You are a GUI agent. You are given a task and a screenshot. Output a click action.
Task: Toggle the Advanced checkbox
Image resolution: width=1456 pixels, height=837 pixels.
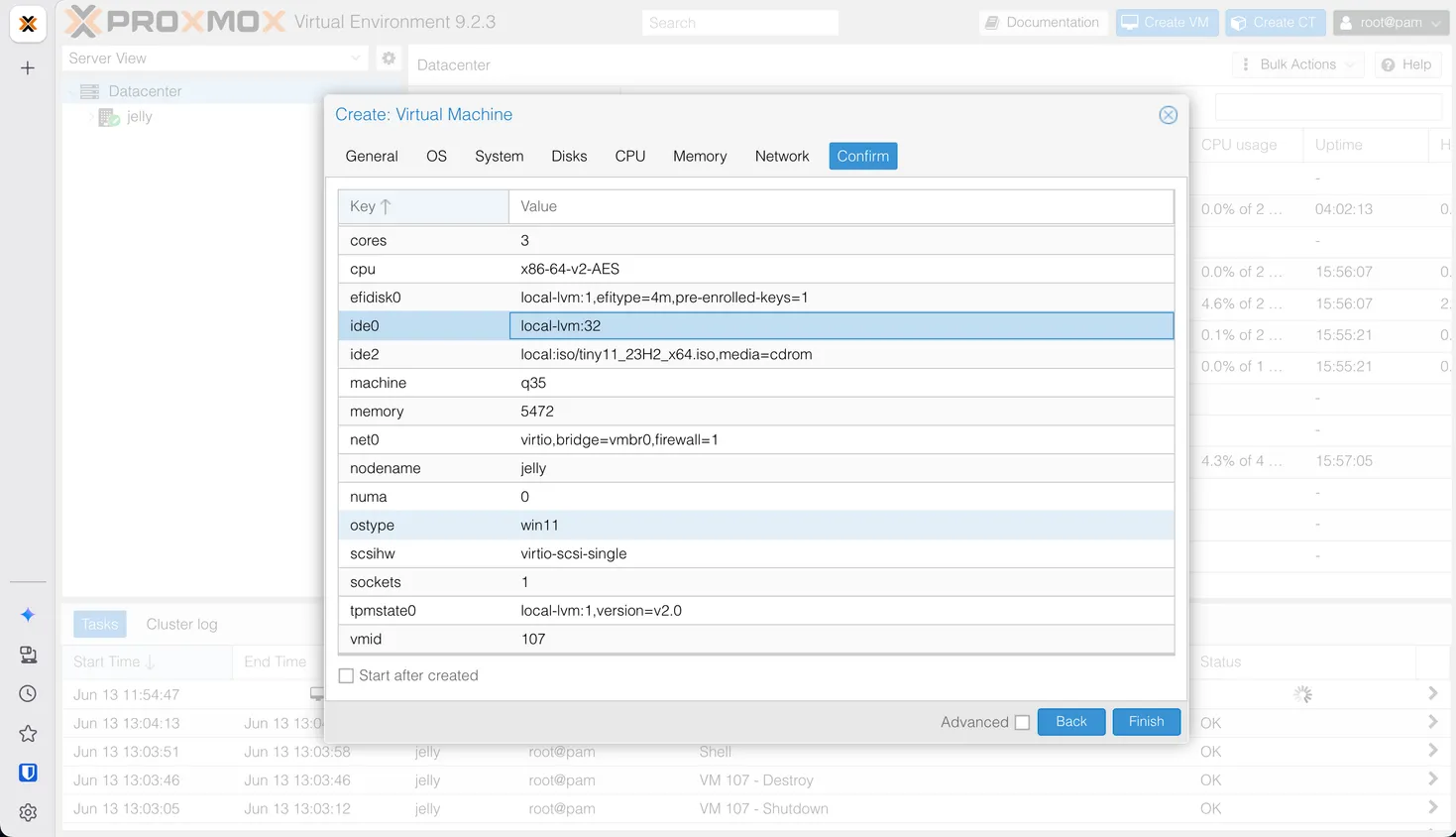point(1022,722)
